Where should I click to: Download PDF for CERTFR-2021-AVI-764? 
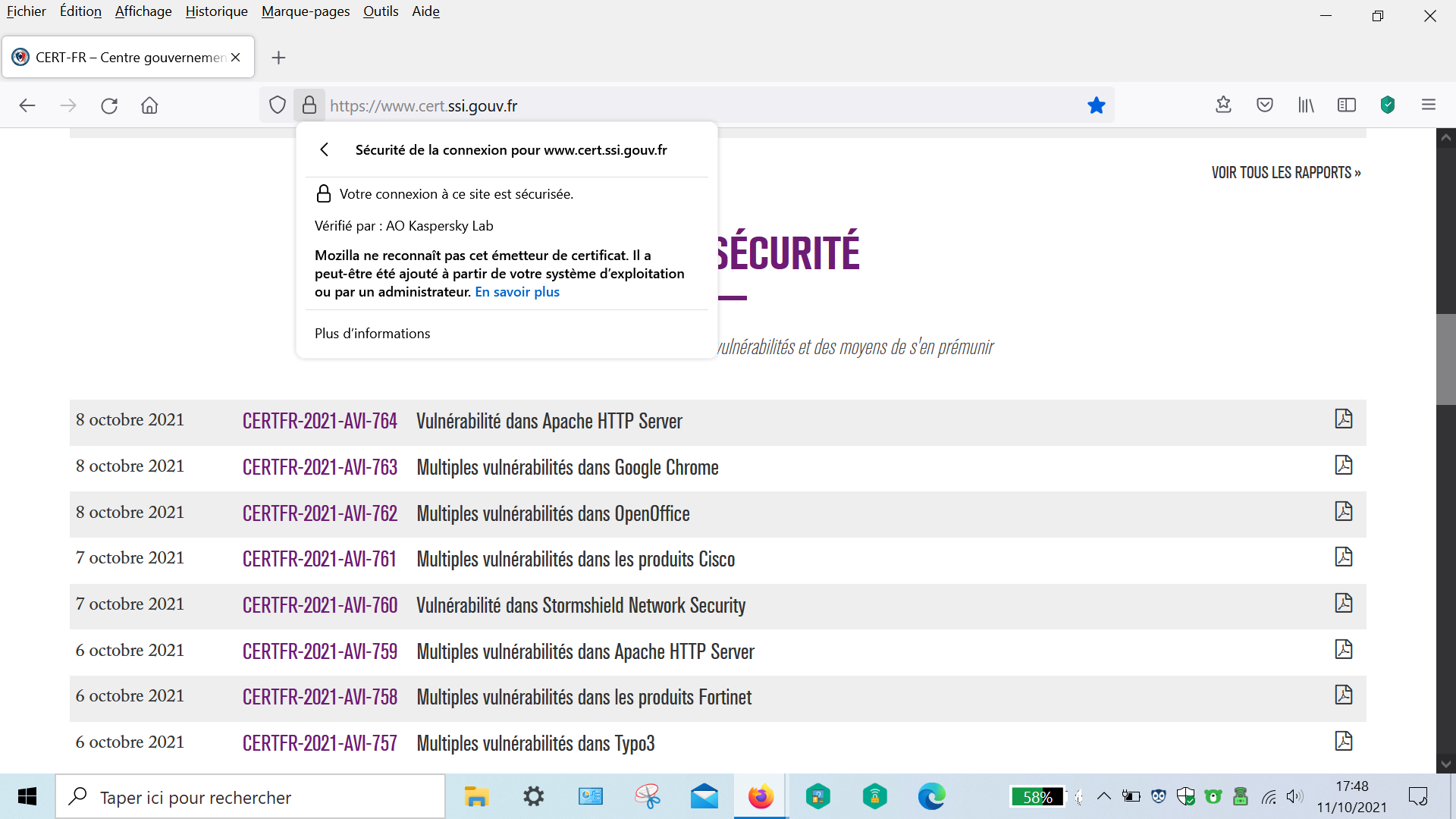coord(1343,419)
